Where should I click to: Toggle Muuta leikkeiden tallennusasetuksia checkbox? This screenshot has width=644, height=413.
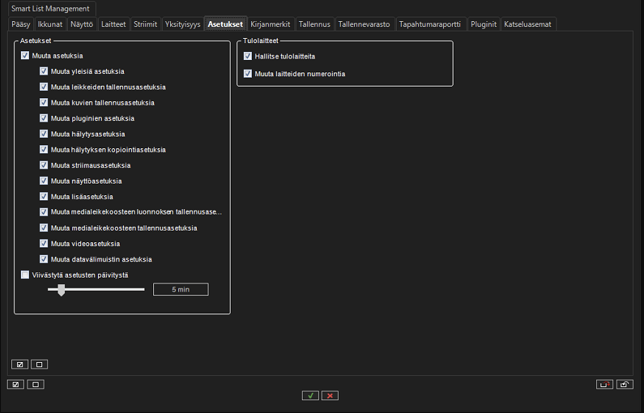point(44,87)
